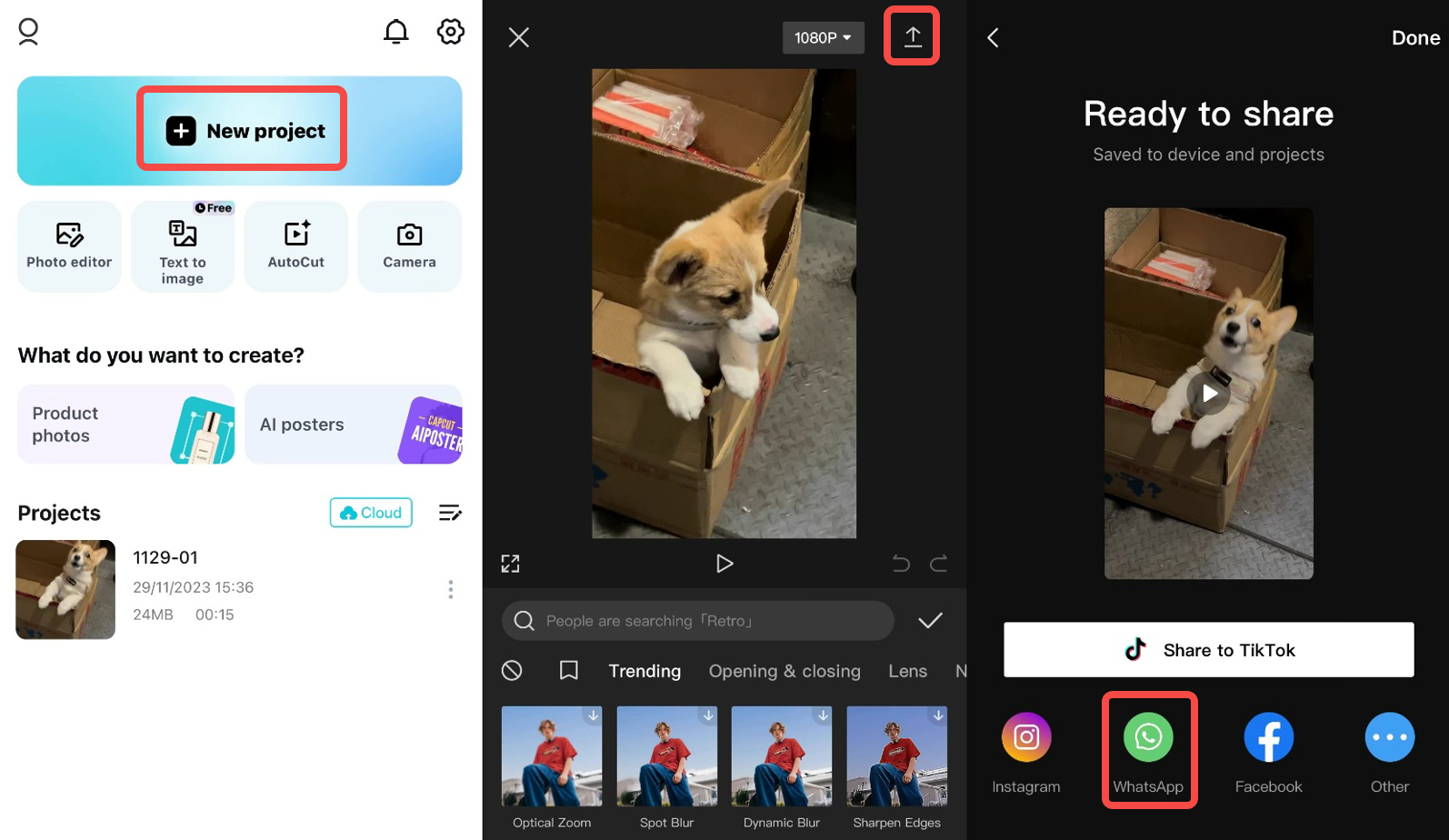Switch to the Opening & closing tab
Image resolution: width=1449 pixels, height=840 pixels.
pos(784,671)
